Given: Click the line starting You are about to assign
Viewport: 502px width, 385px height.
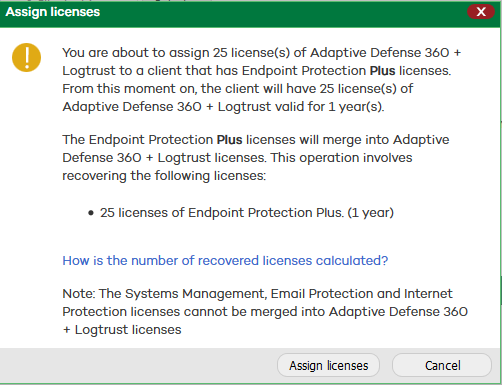Looking at the screenshot, I should click(x=262, y=53).
